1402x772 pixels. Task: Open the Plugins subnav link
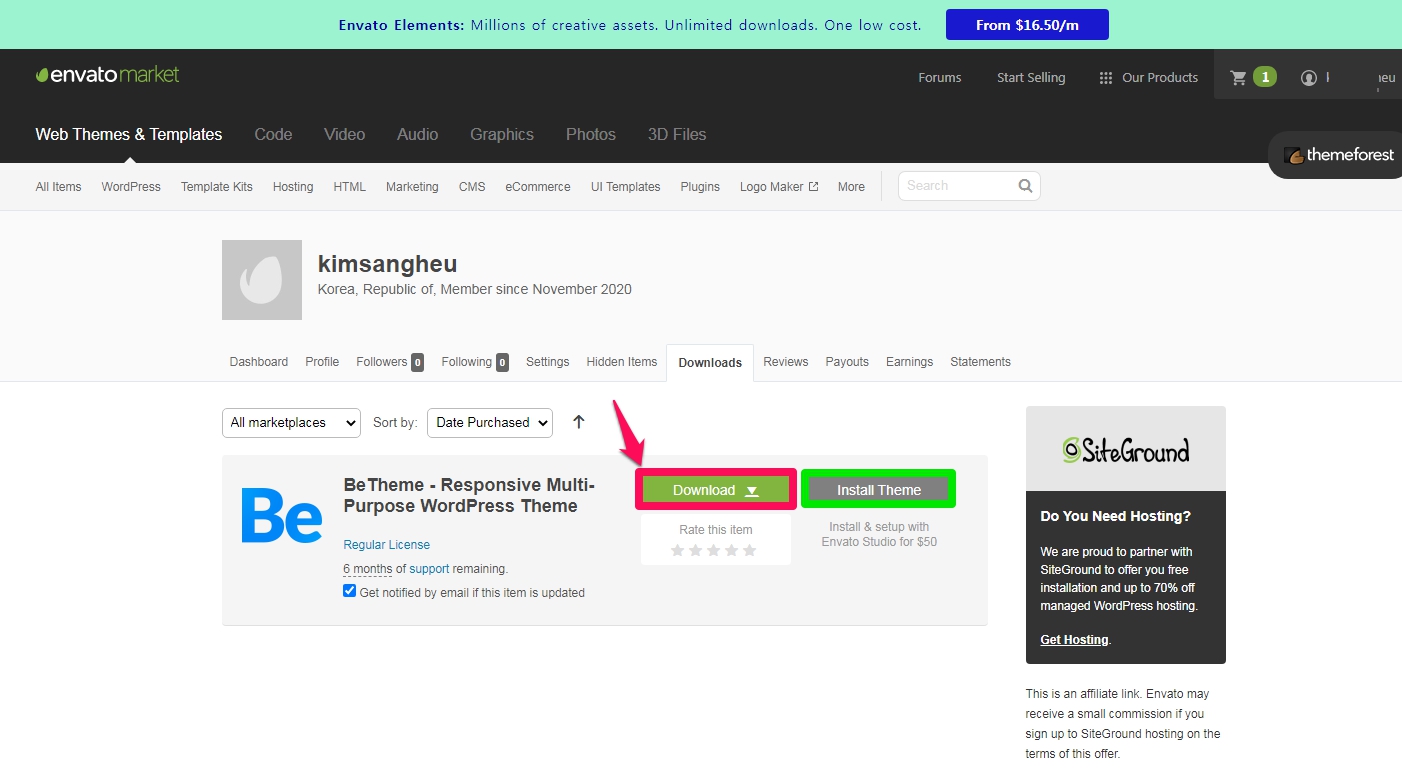(700, 187)
